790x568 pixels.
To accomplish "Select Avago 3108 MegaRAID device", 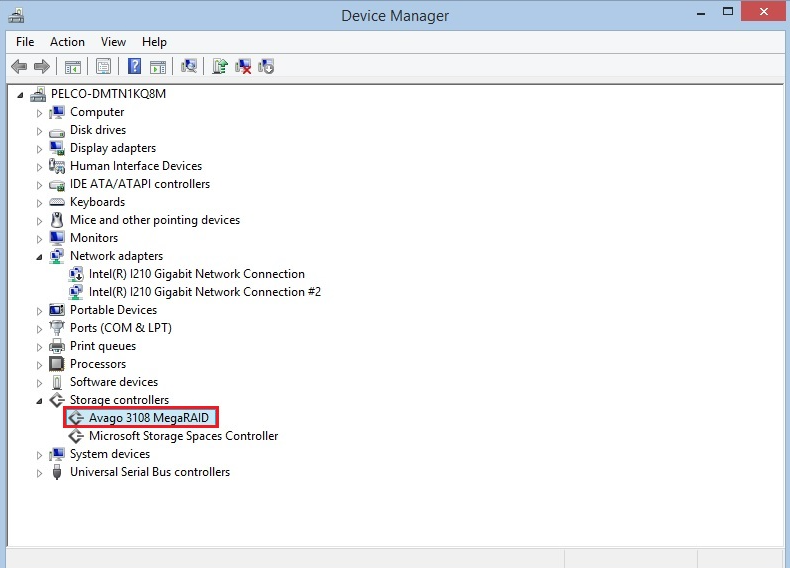I will coord(150,418).
